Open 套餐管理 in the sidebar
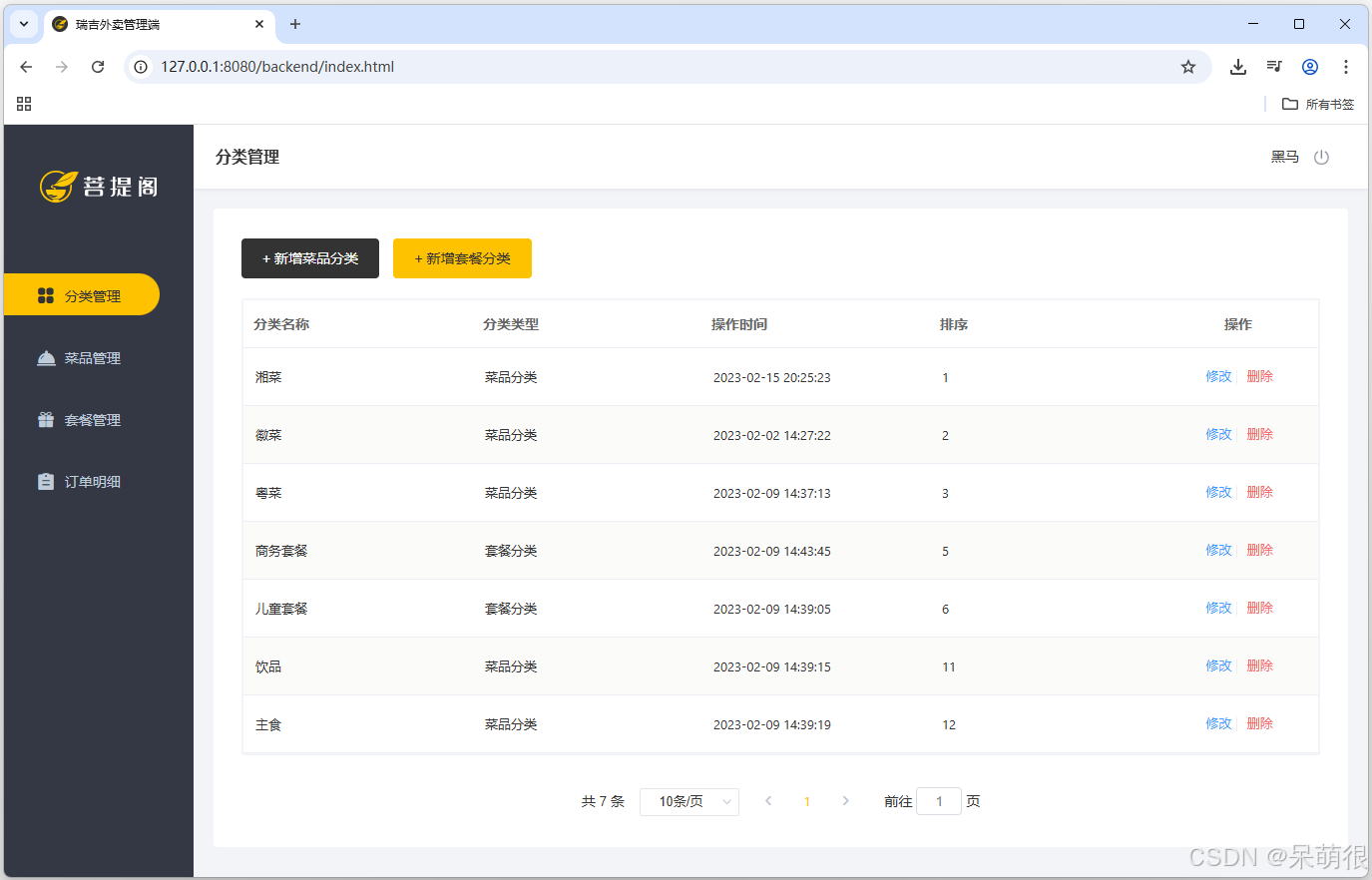Viewport: 1372px width, 880px height. coord(82,420)
